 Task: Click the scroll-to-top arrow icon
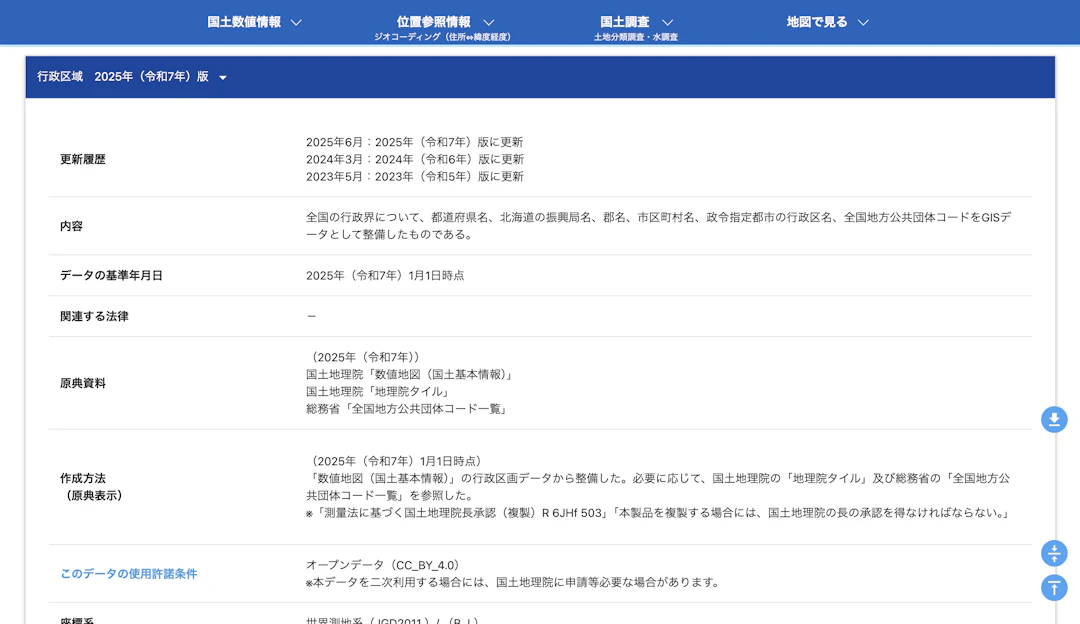[1054, 588]
